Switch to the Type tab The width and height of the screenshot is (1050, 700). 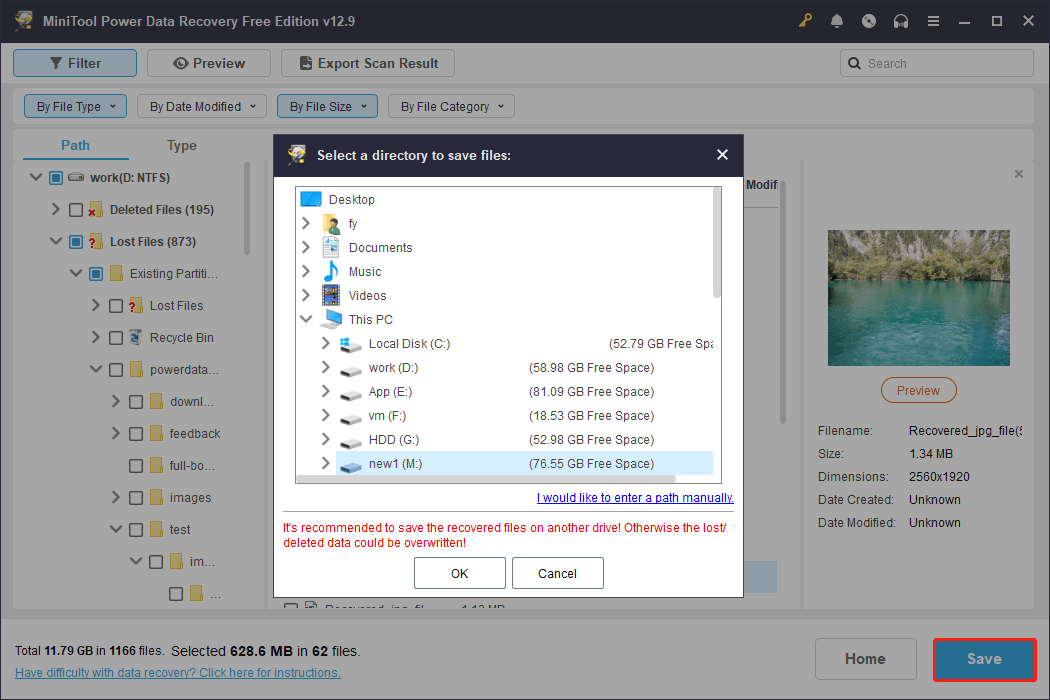point(181,145)
